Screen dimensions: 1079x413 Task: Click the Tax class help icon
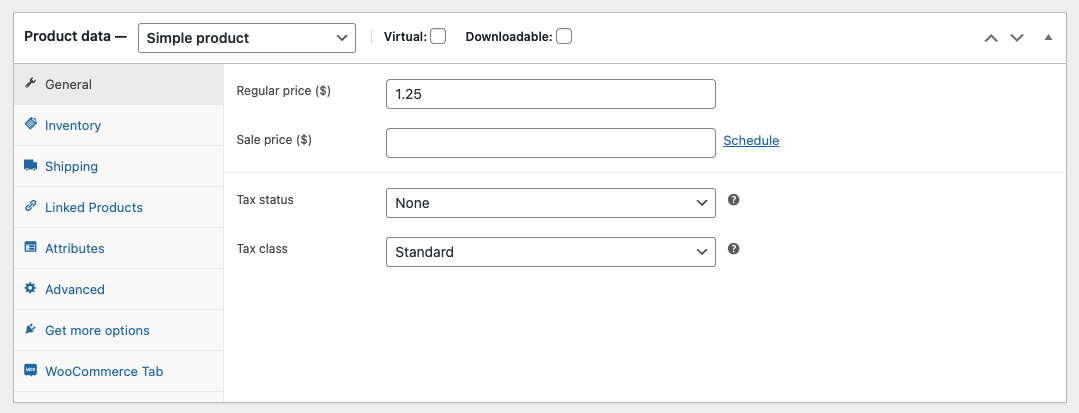734,249
